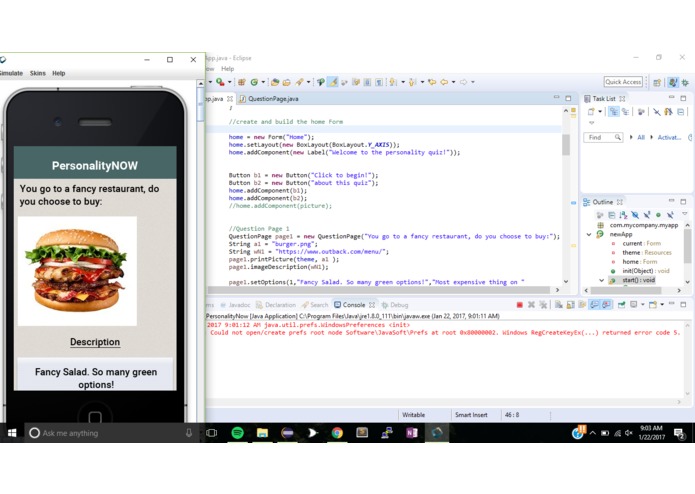Select the Debug perspective bug icon
Screen dimensions: 695x494
click(685, 82)
